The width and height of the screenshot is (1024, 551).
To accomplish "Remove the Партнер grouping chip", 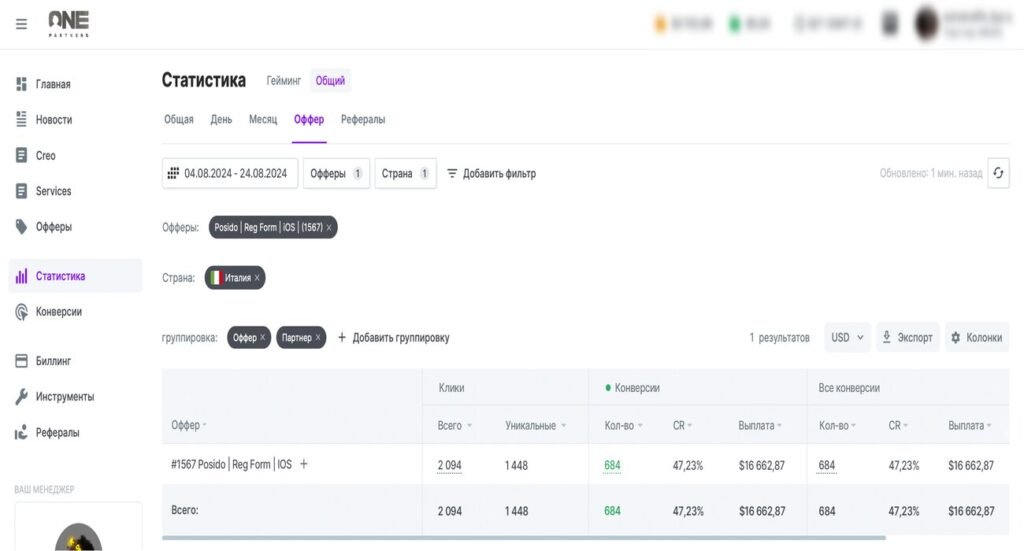I will (318, 338).
